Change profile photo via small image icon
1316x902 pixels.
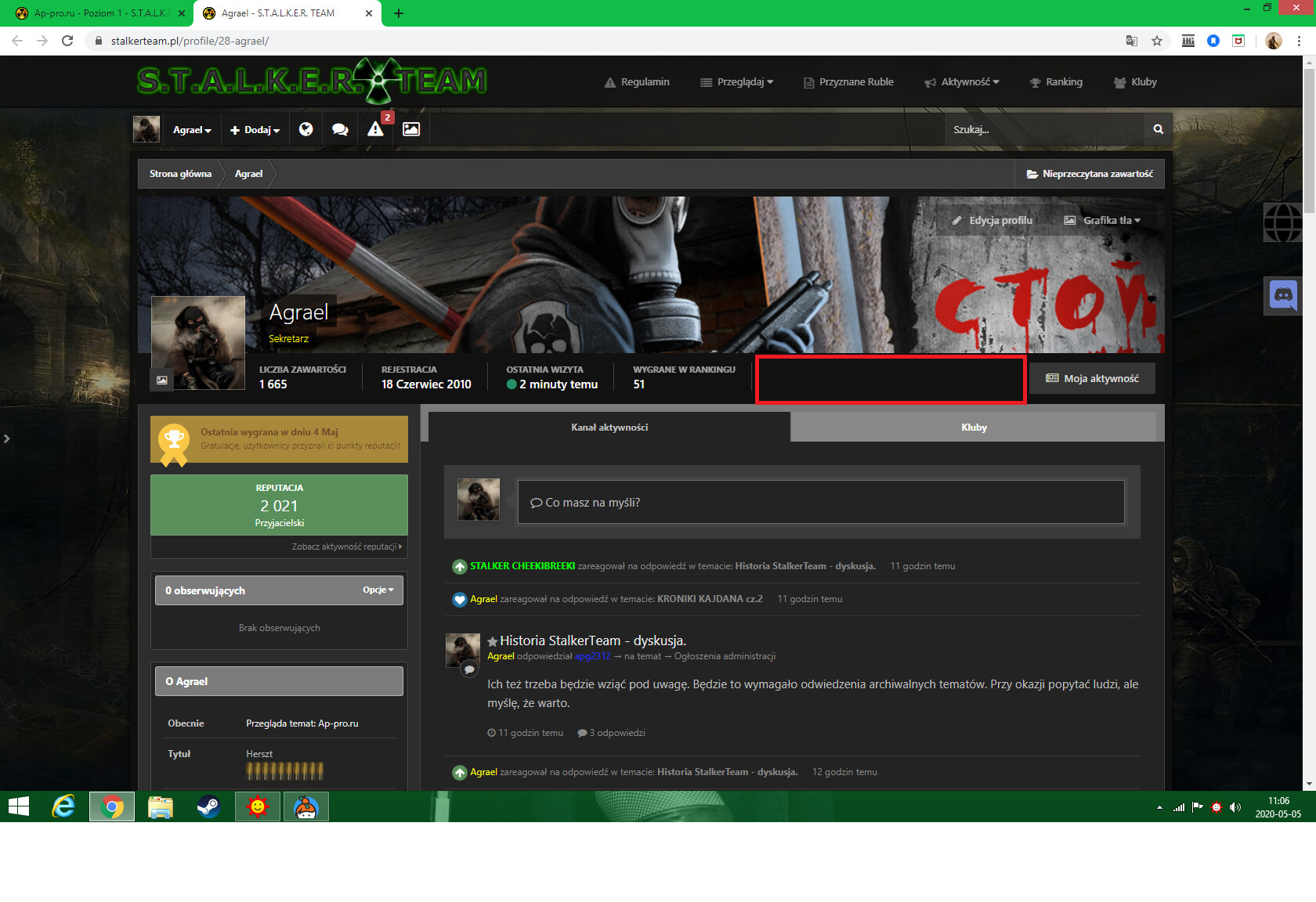coord(161,380)
